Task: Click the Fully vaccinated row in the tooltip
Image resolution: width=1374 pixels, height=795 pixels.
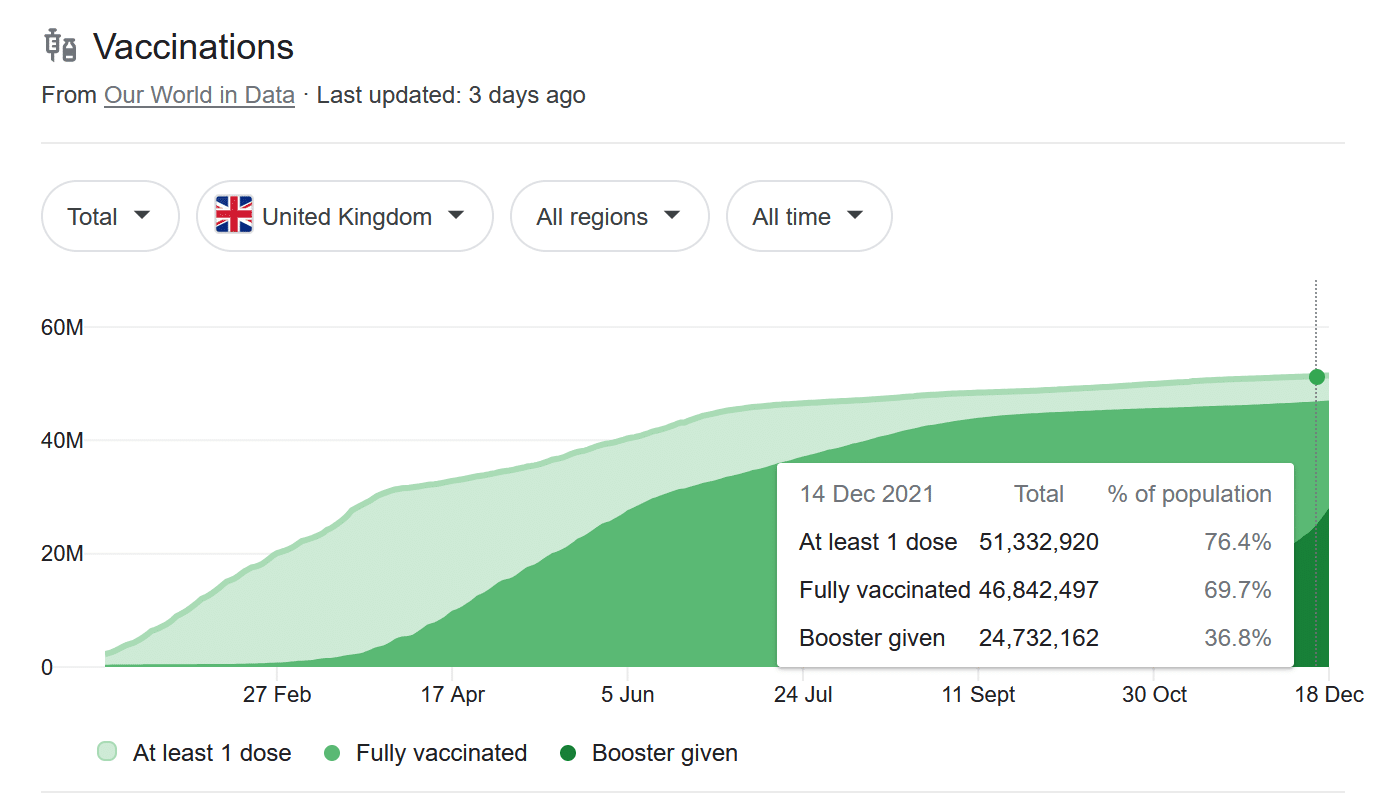Action: tap(1034, 590)
